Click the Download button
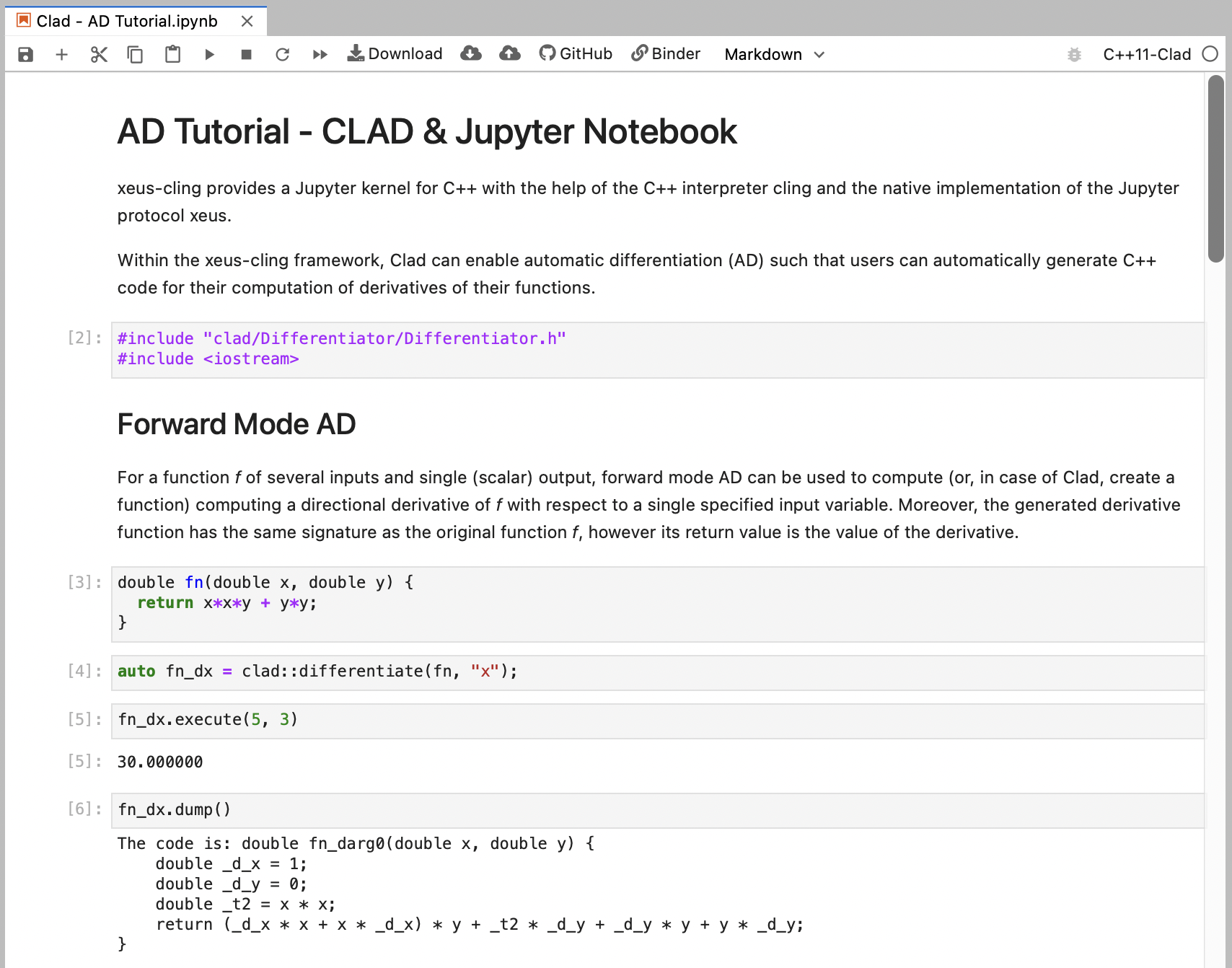Screen dimensions: 1232x968 coord(395,54)
